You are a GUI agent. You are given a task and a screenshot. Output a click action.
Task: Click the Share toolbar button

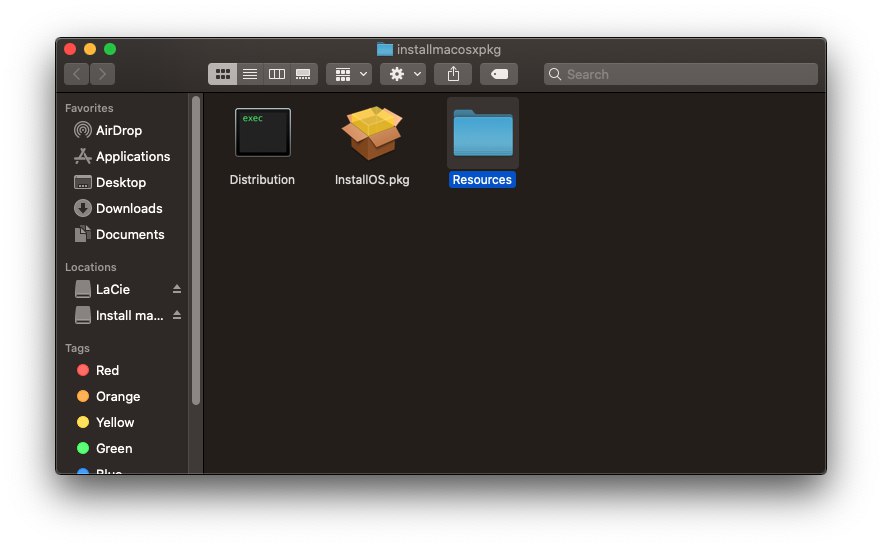click(x=453, y=74)
